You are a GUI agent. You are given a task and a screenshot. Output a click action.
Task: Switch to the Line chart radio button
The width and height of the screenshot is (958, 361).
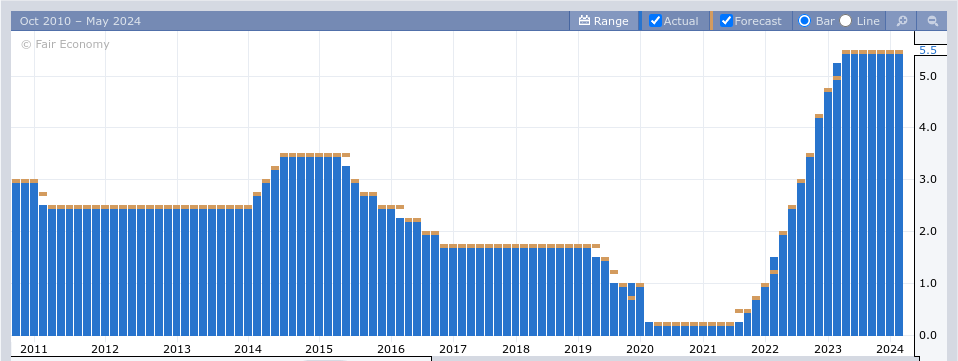tap(846, 21)
